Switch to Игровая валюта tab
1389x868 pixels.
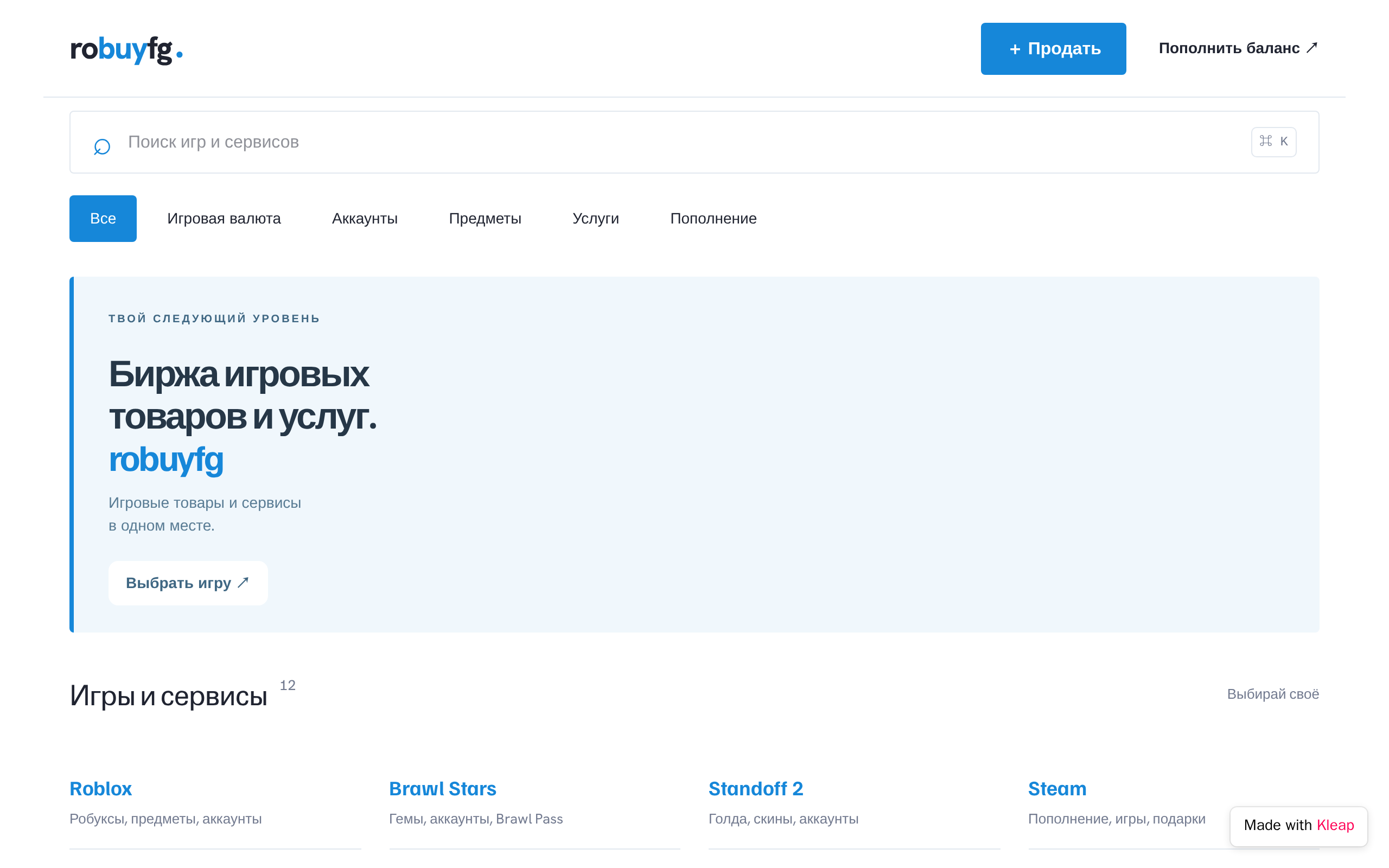click(x=224, y=219)
